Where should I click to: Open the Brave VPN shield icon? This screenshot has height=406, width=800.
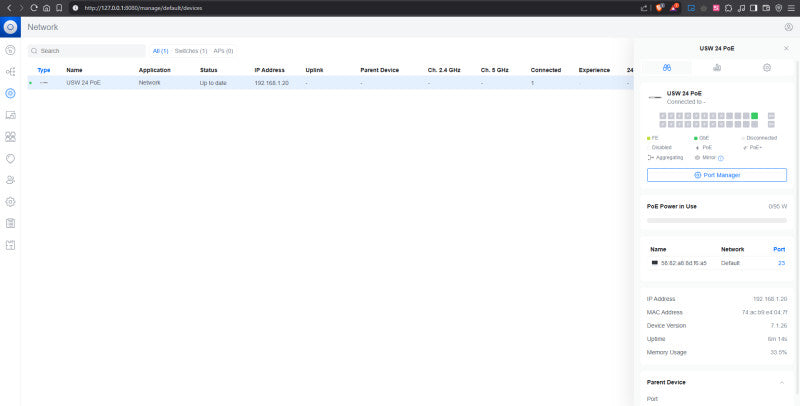pos(779,8)
